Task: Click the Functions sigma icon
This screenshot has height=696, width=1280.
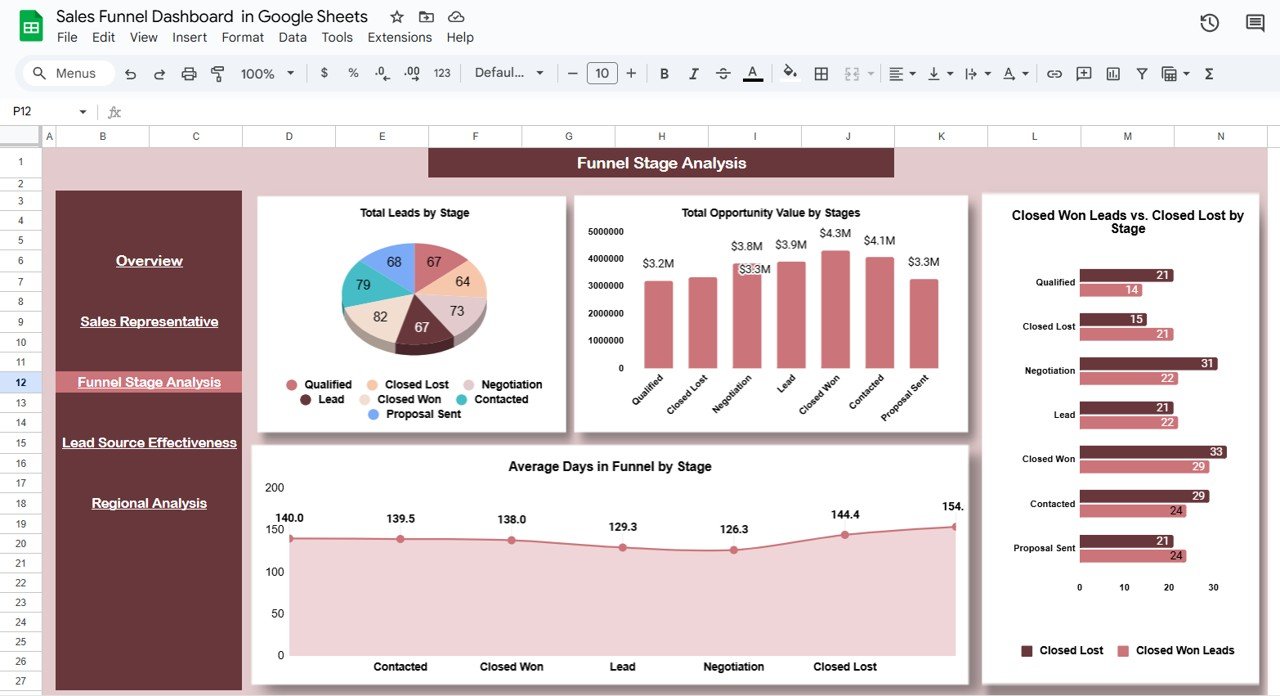Action: click(1209, 74)
